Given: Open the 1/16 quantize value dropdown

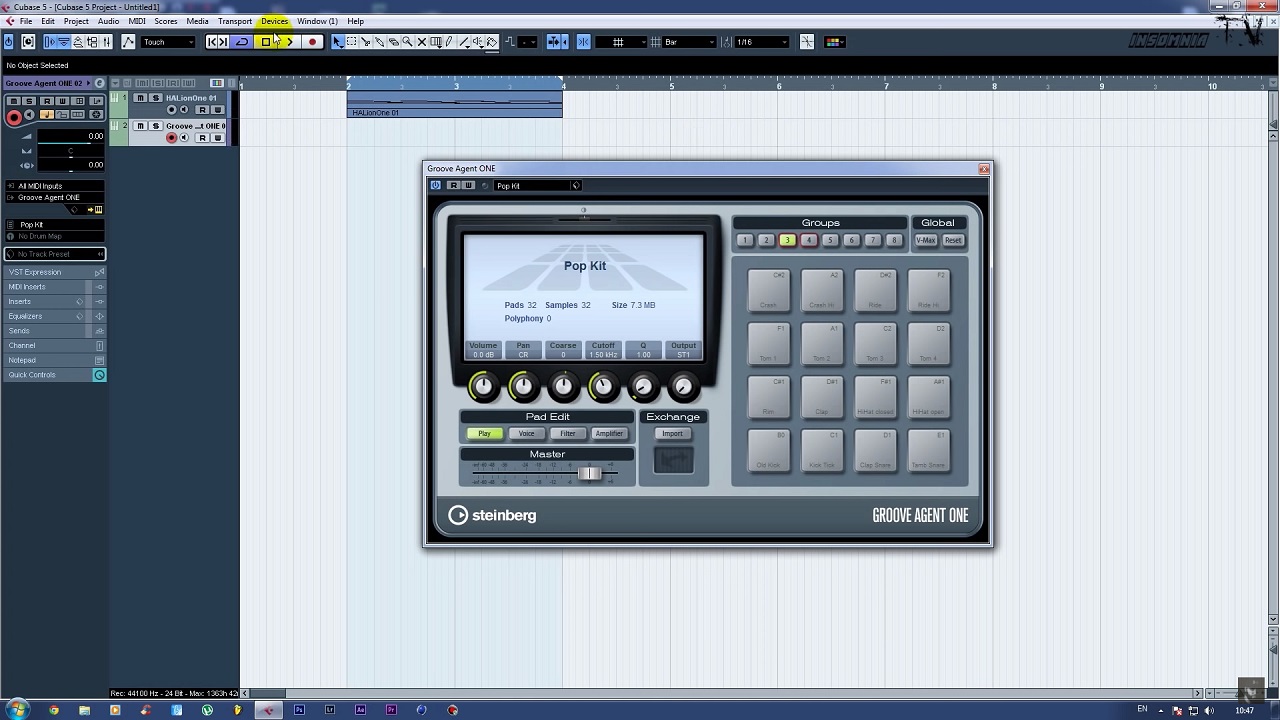Looking at the screenshot, I should pyautogui.click(x=761, y=42).
